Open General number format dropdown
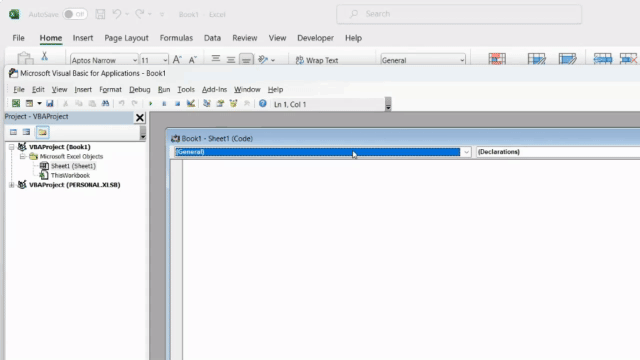Viewport: 640px width, 360px height. coord(462,60)
